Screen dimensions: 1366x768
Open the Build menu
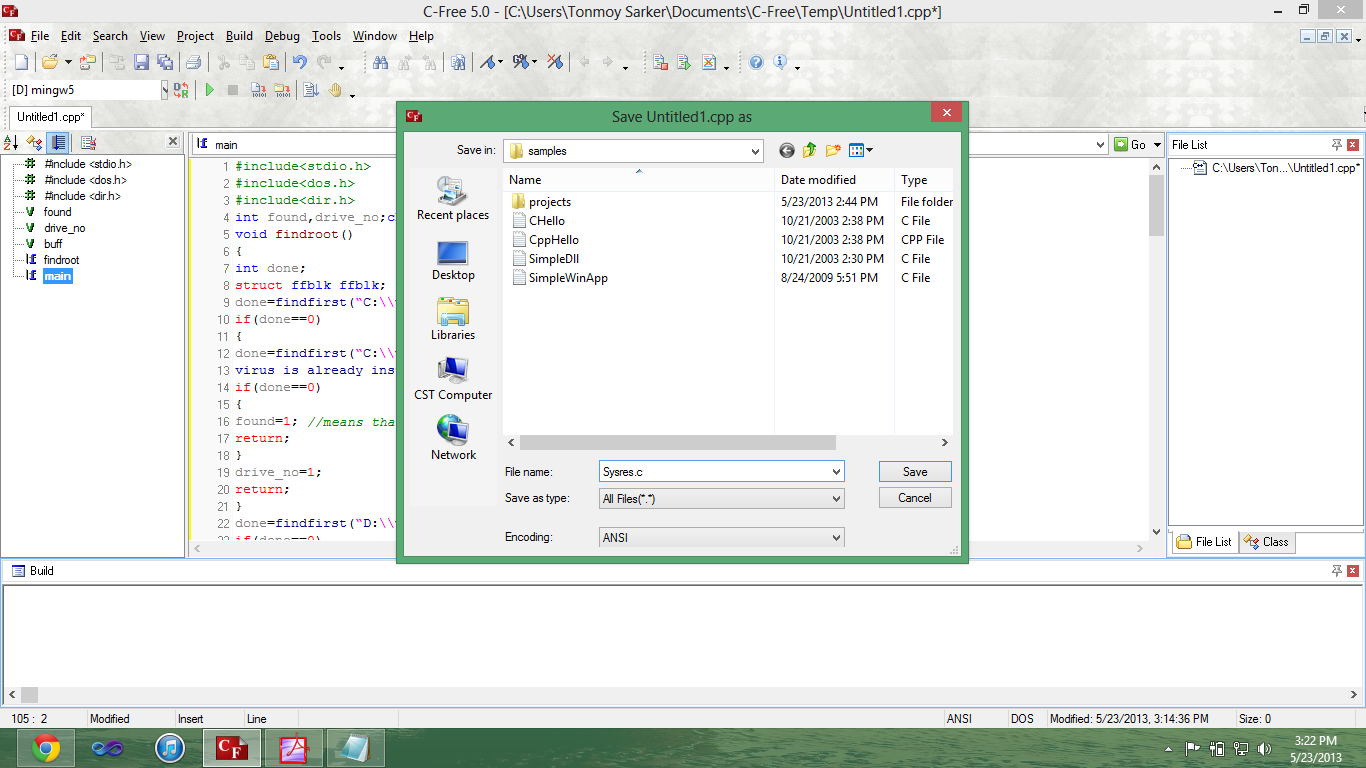(x=239, y=35)
